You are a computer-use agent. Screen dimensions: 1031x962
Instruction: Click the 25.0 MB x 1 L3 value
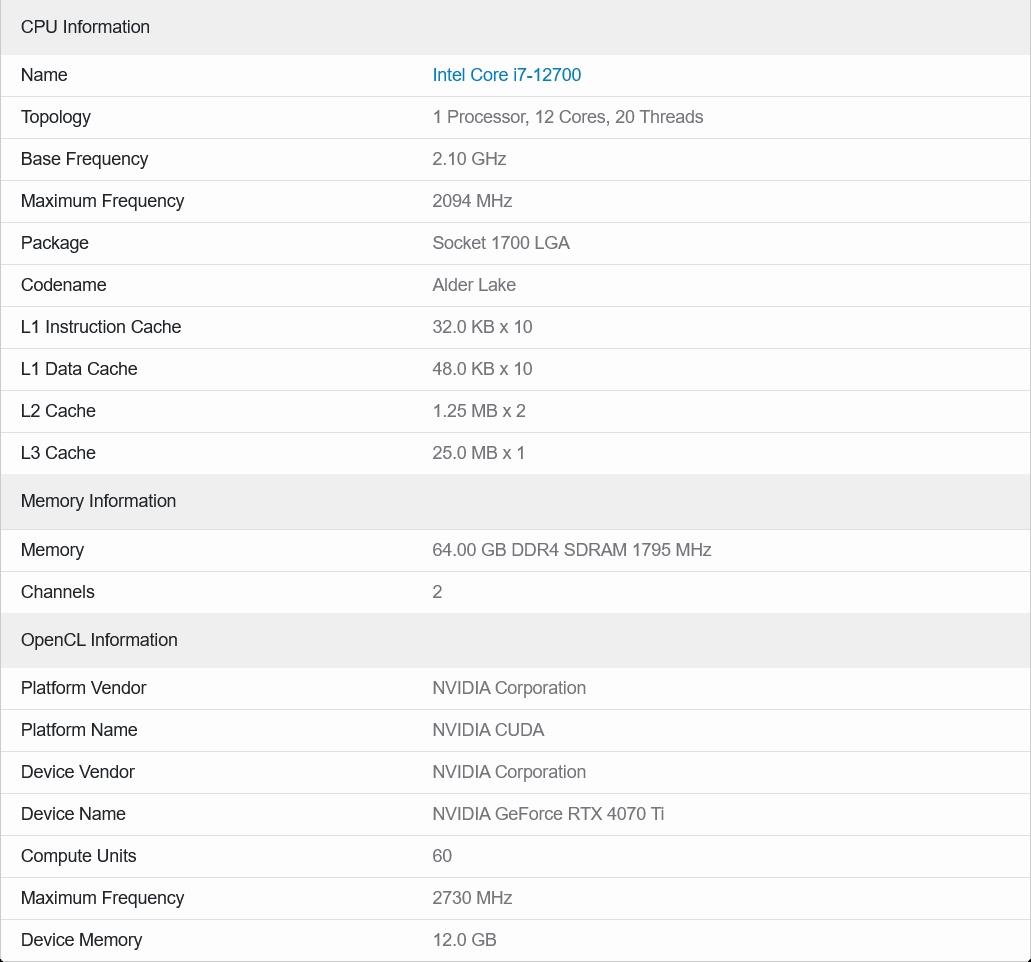pos(478,453)
